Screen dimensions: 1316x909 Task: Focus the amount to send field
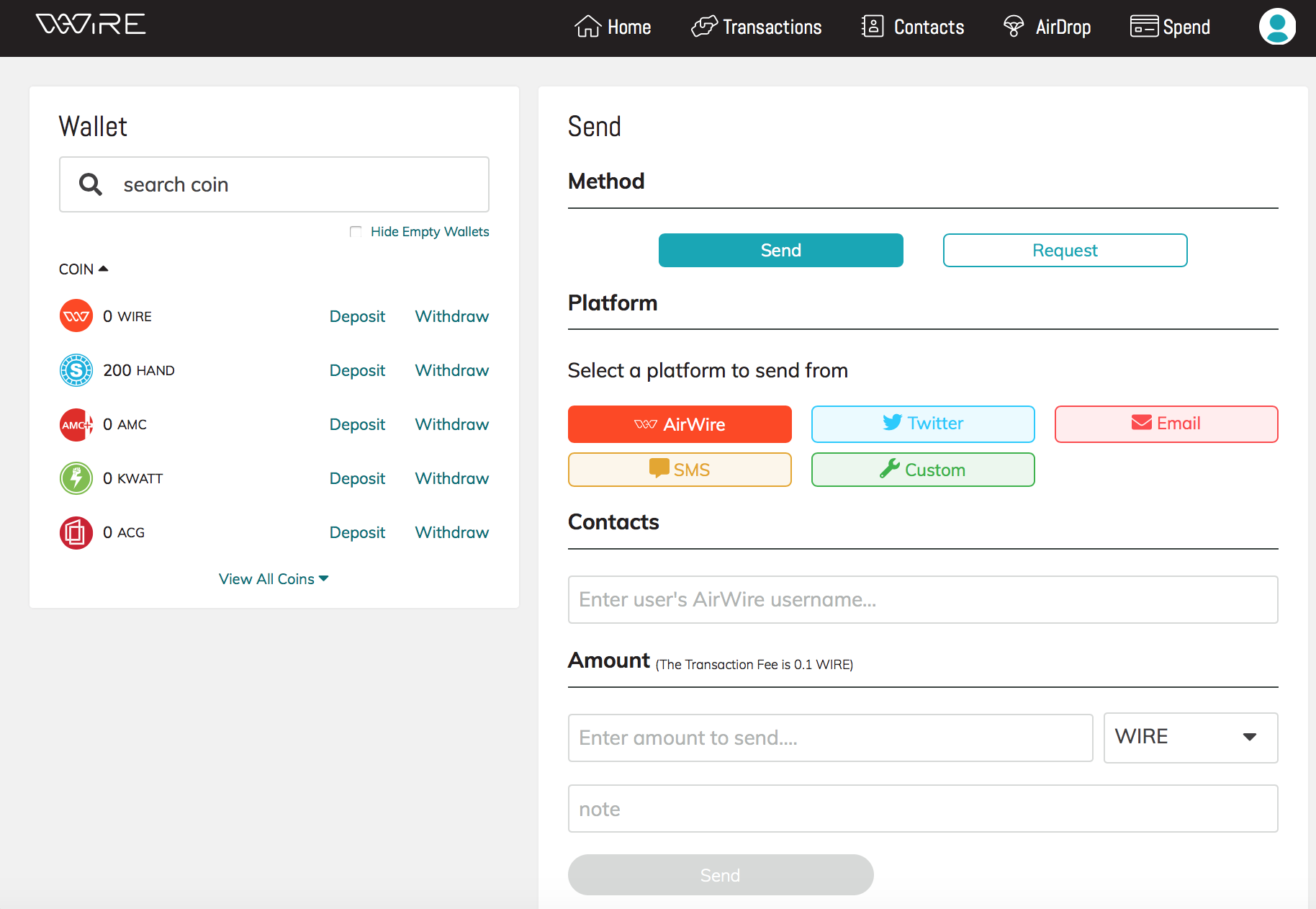[831, 738]
